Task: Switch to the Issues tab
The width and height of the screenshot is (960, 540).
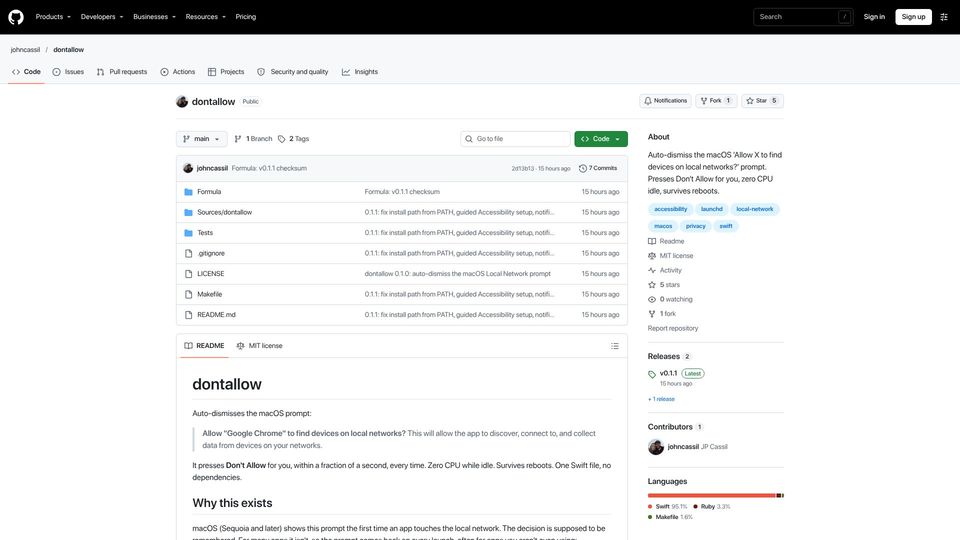Action: tap(68, 72)
